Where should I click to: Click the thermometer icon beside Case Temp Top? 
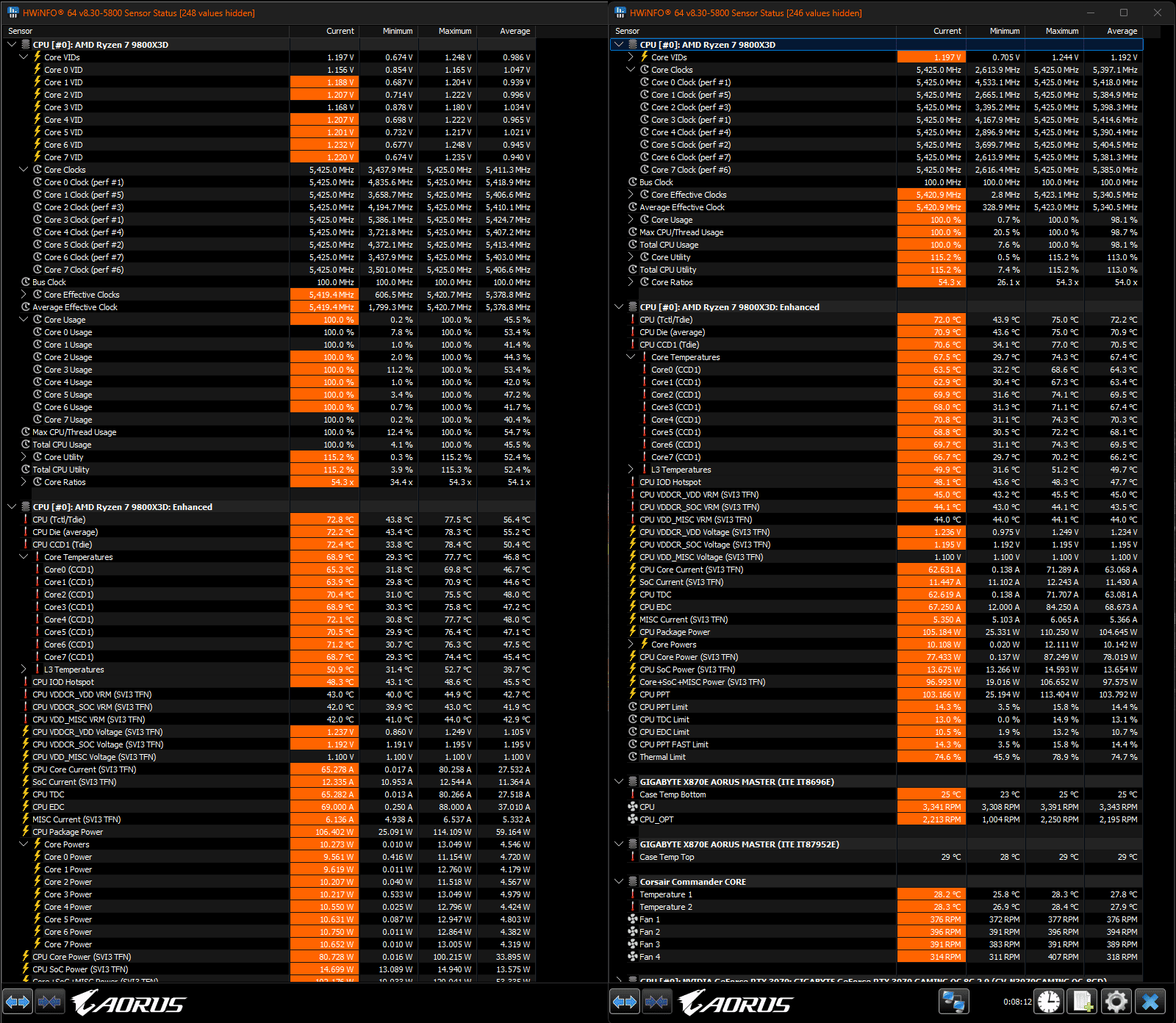pyautogui.click(x=632, y=857)
